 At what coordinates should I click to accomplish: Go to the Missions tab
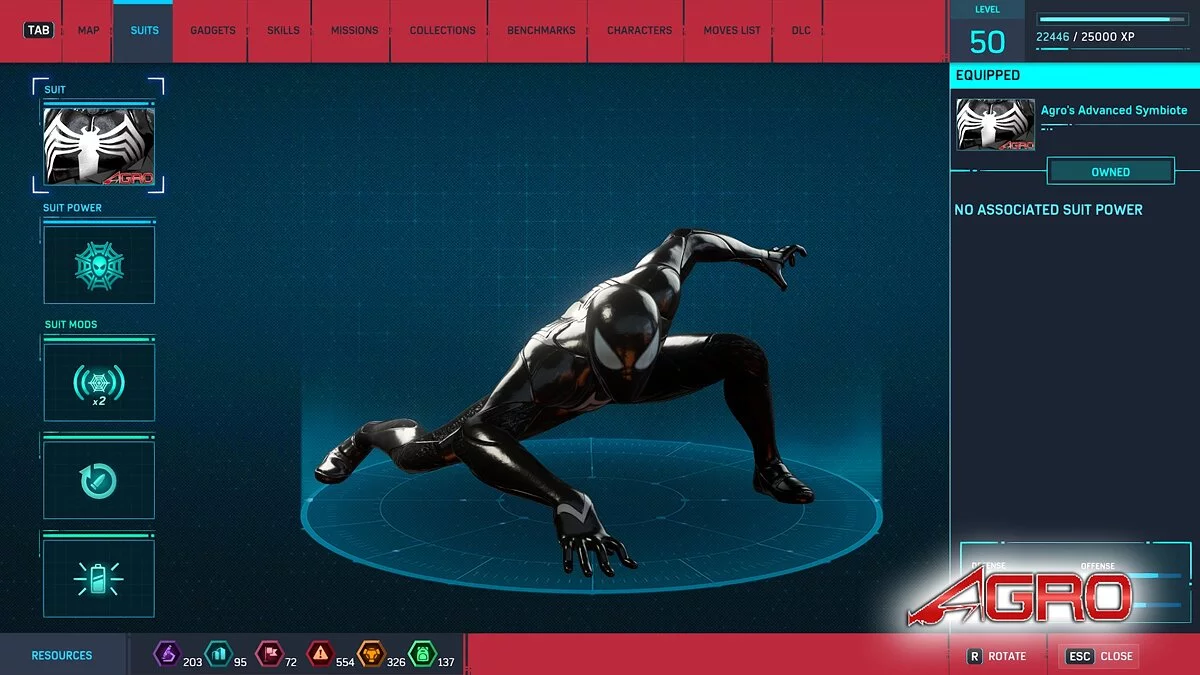pyautogui.click(x=354, y=30)
